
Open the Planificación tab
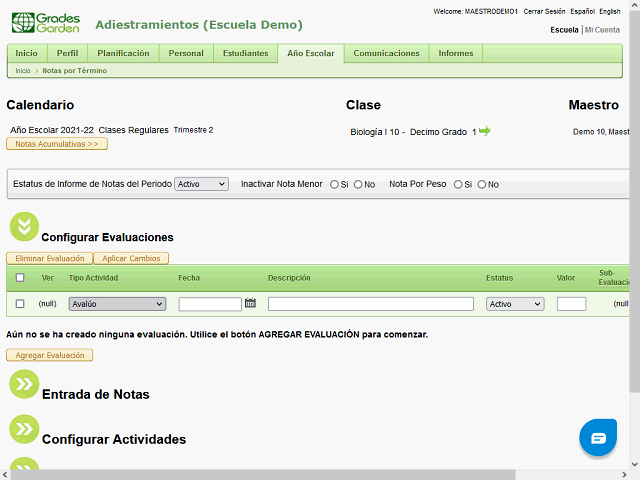tap(123, 53)
